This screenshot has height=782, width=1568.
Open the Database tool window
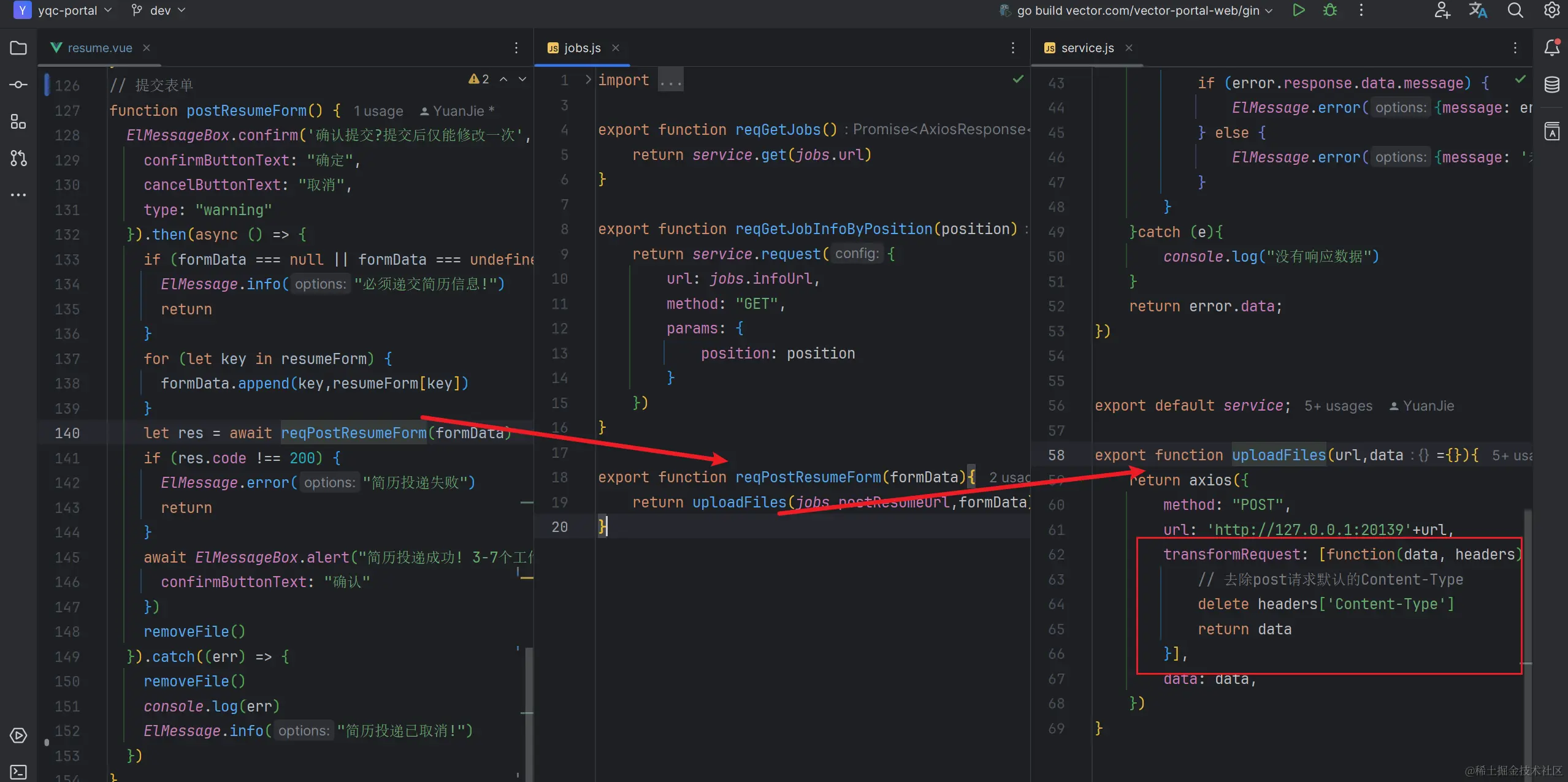tap(1552, 85)
